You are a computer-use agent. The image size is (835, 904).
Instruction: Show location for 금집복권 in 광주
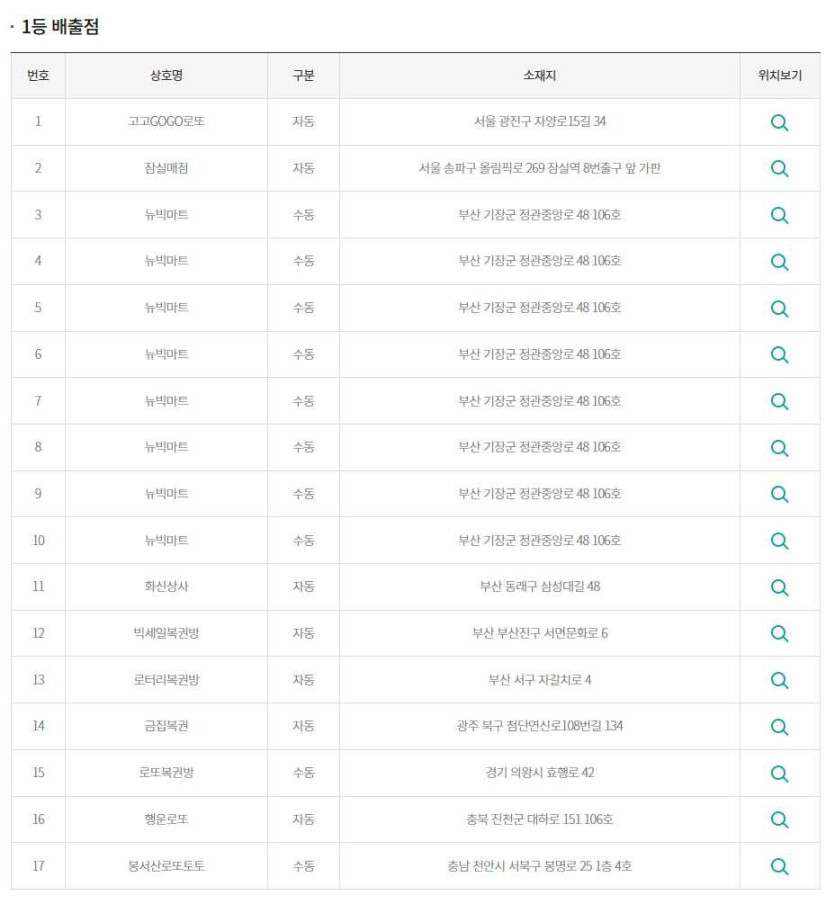click(x=779, y=727)
